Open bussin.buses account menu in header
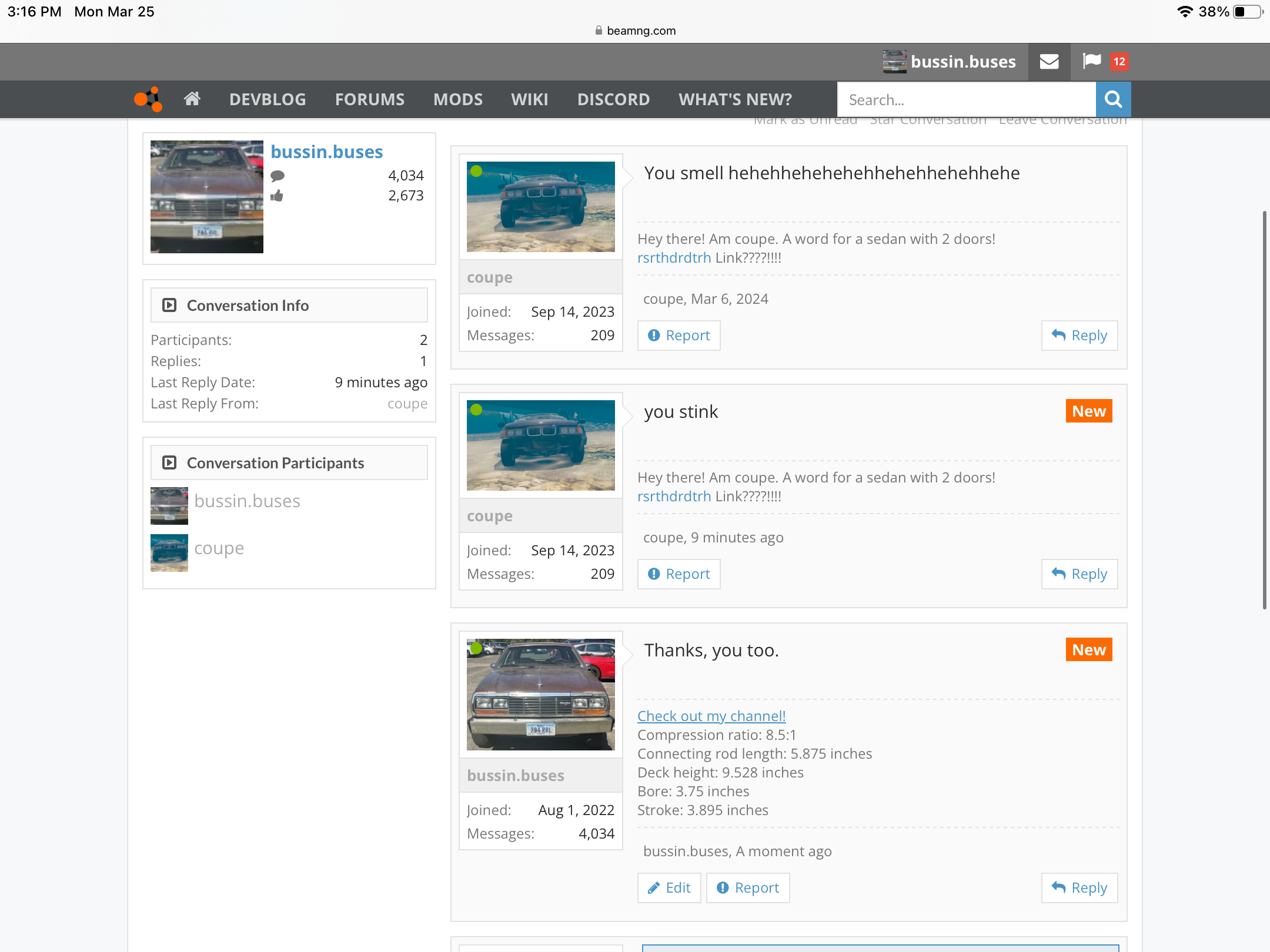The width and height of the screenshot is (1270, 952). click(950, 62)
